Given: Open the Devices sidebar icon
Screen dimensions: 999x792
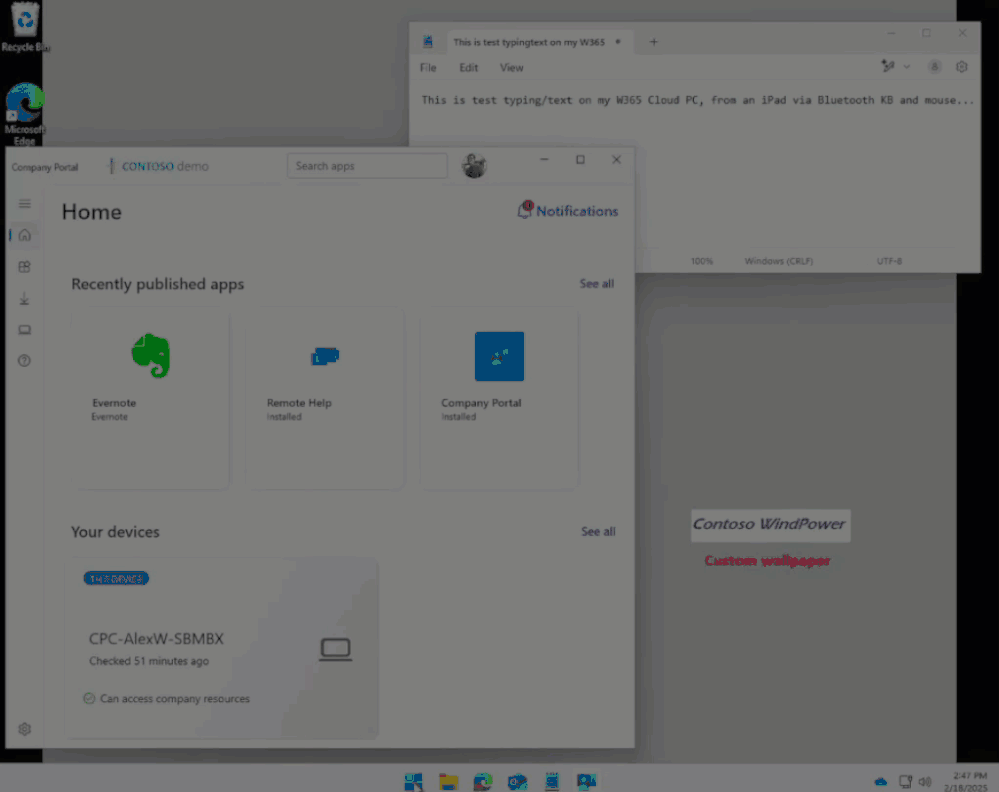Looking at the screenshot, I should pos(24,329).
